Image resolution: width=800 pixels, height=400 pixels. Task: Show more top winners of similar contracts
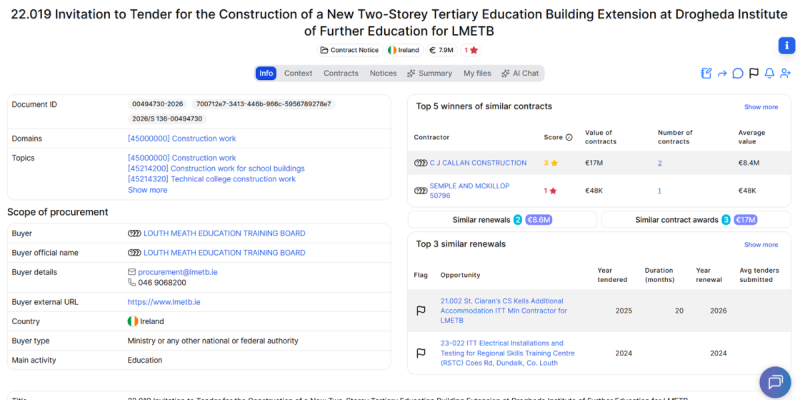coord(761,107)
